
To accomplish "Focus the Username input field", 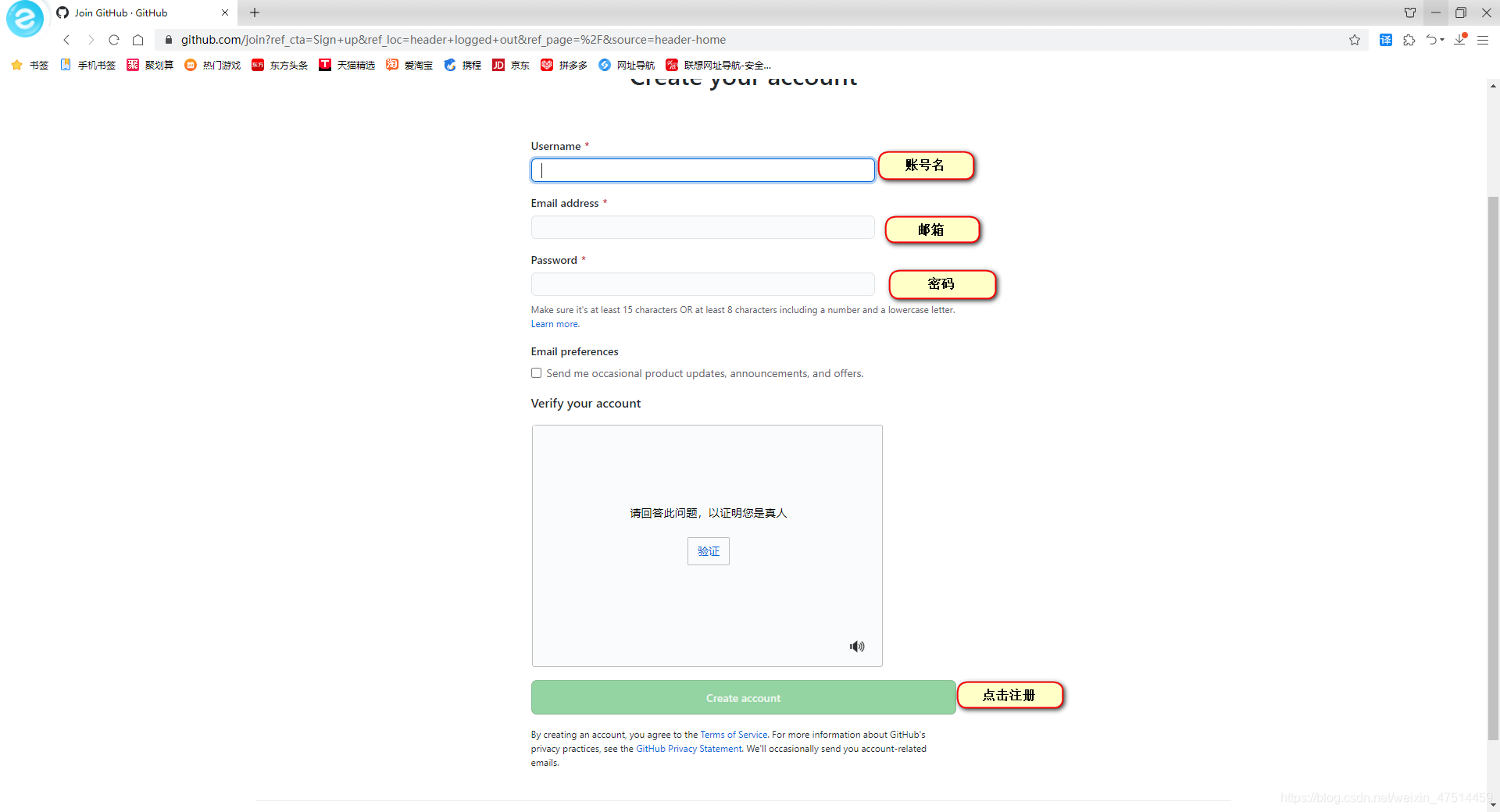I will (x=702, y=170).
